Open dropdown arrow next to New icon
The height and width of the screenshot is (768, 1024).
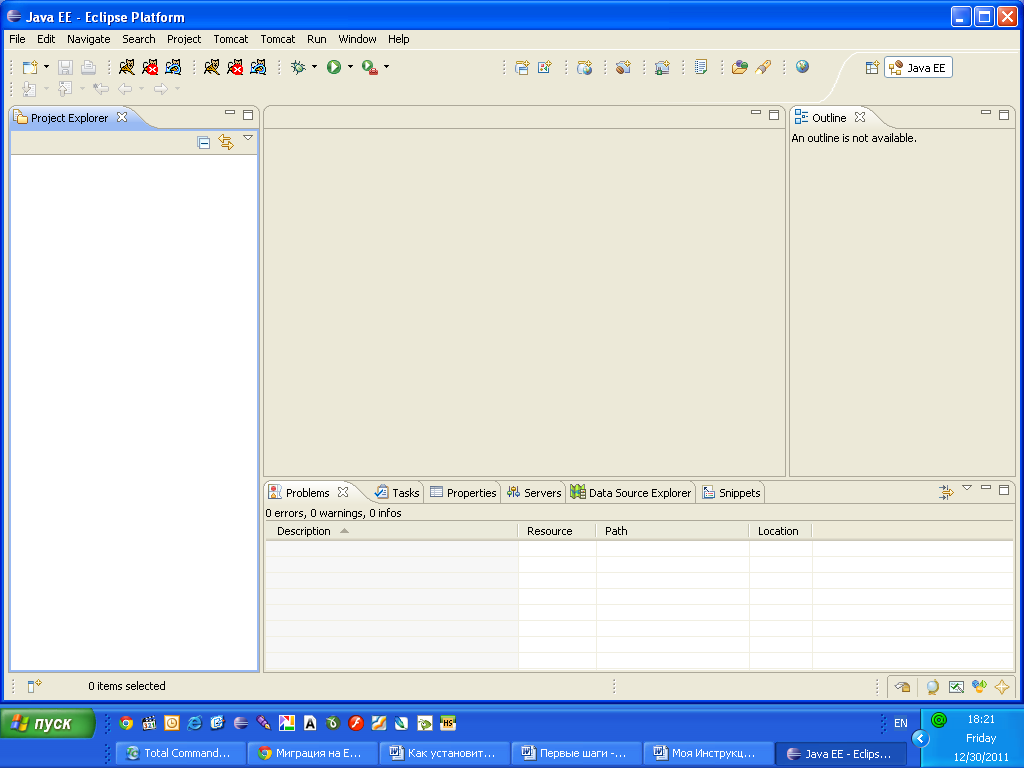[x=46, y=67]
